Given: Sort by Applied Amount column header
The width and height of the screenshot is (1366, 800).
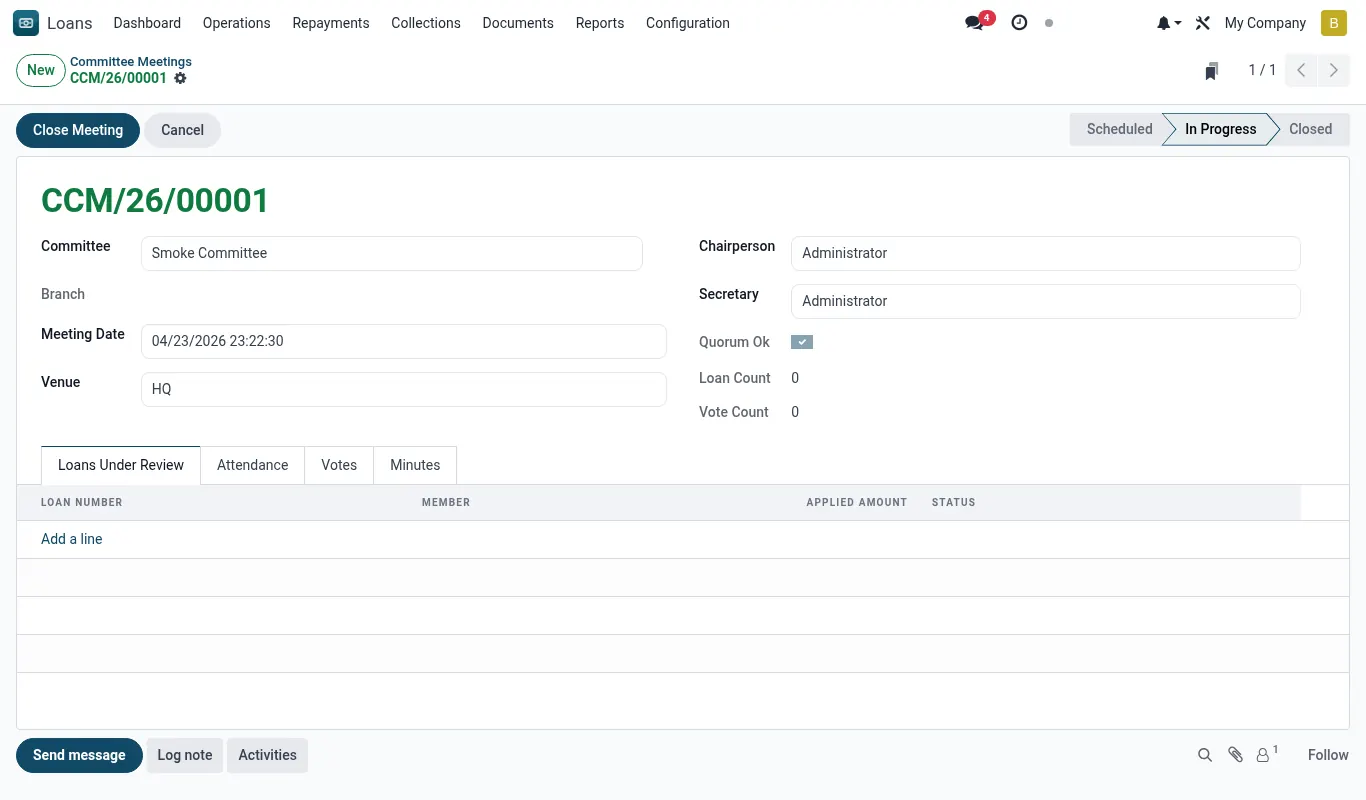Looking at the screenshot, I should click(857, 502).
